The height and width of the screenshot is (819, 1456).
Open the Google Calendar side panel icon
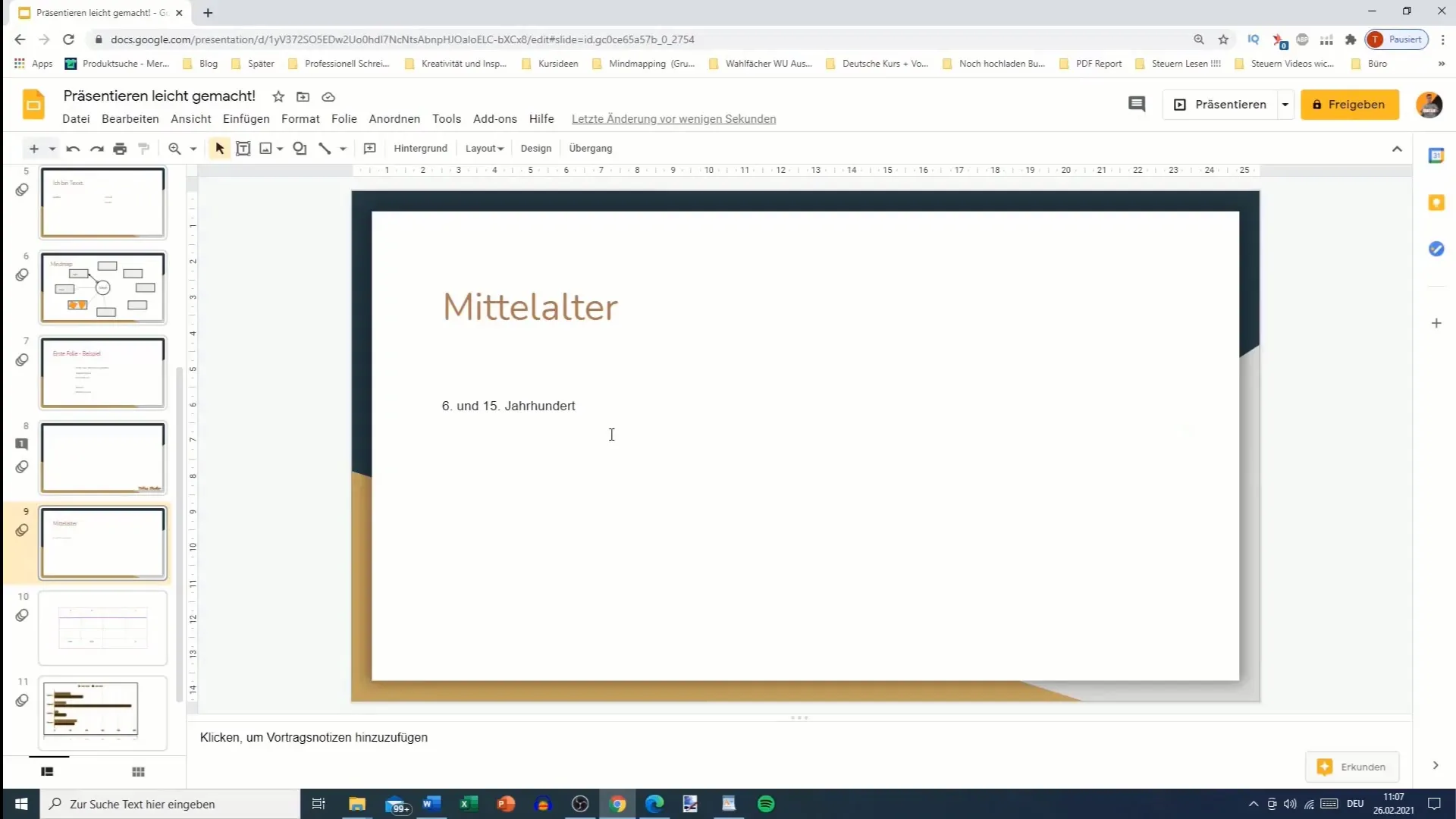[1436, 155]
